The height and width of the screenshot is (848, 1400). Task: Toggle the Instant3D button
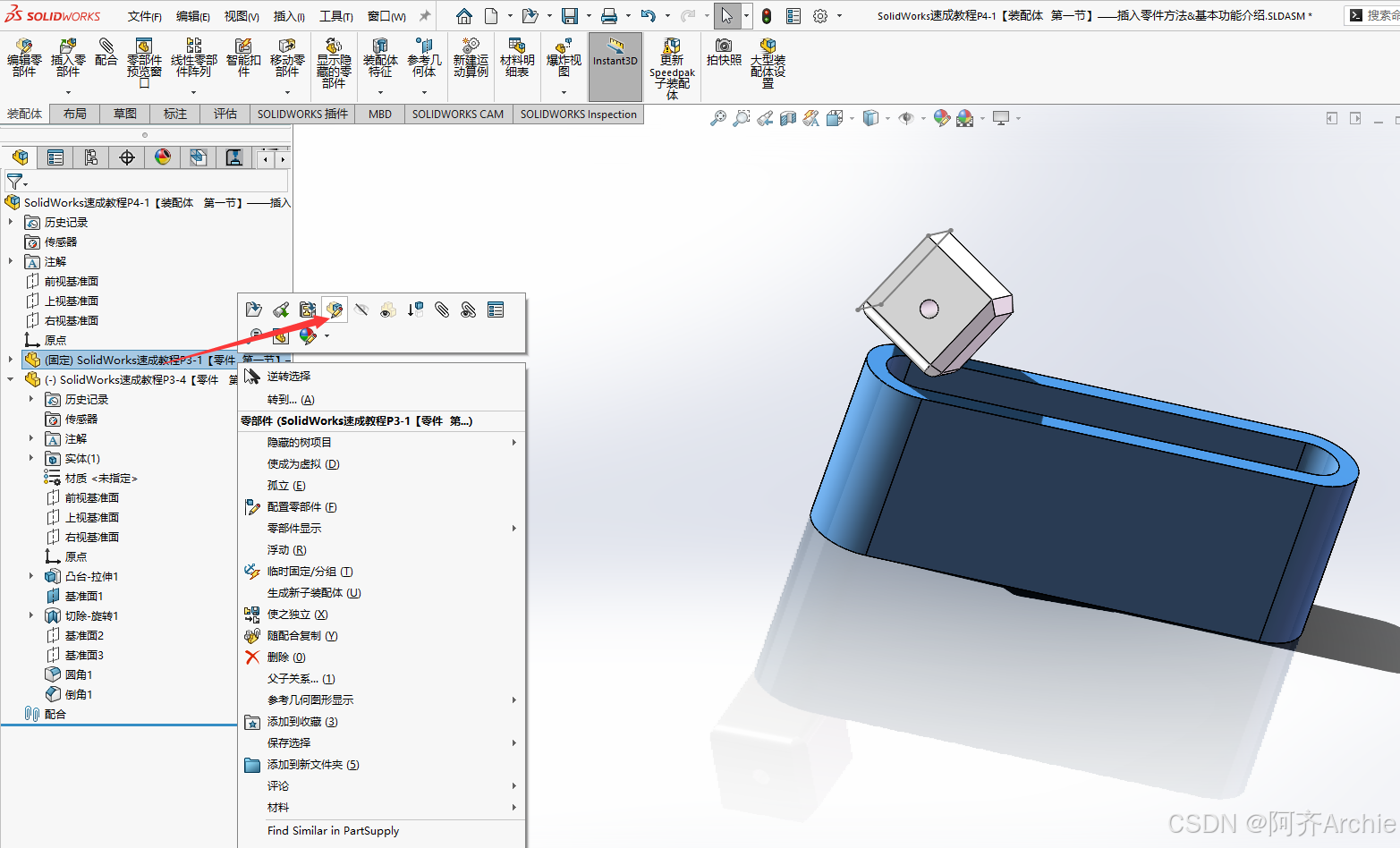(x=615, y=67)
